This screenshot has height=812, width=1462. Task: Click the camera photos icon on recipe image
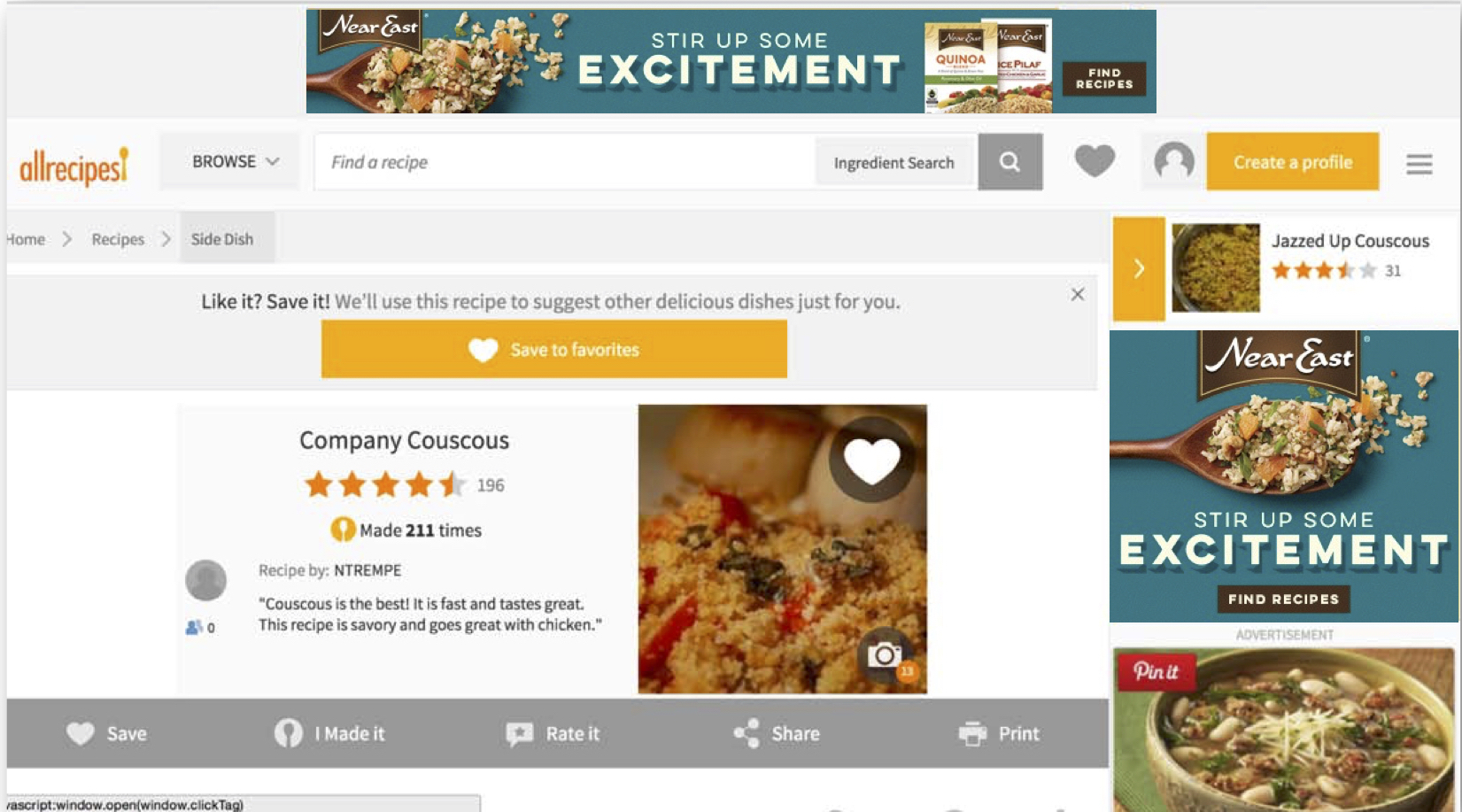tap(885, 655)
